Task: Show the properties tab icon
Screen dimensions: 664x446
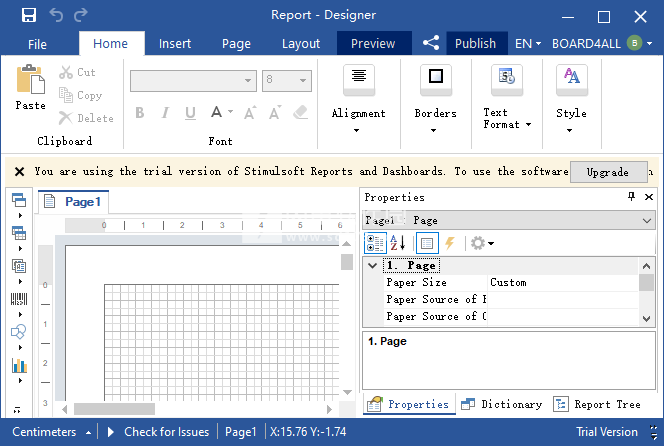Action: point(427,243)
